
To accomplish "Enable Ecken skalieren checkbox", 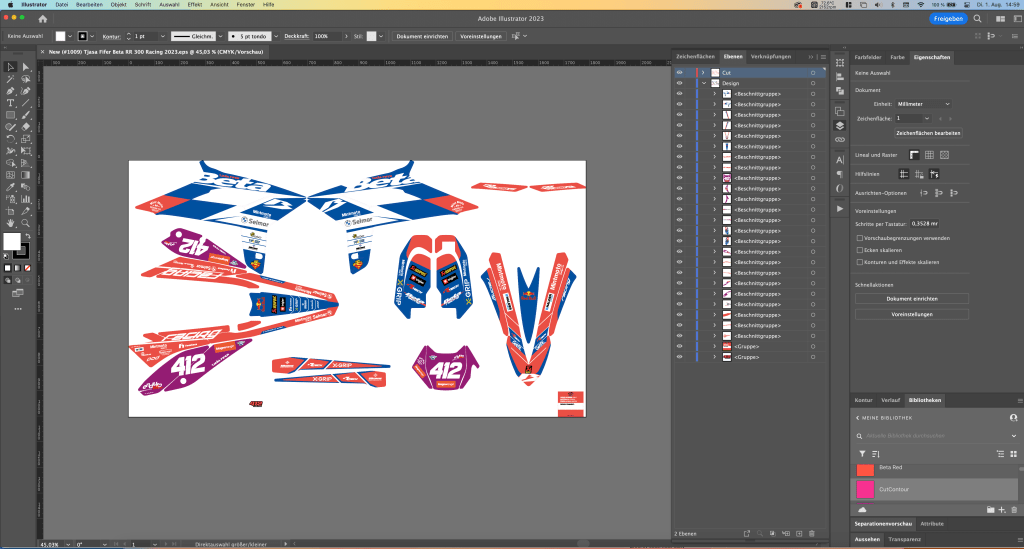I will pos(861,250).
